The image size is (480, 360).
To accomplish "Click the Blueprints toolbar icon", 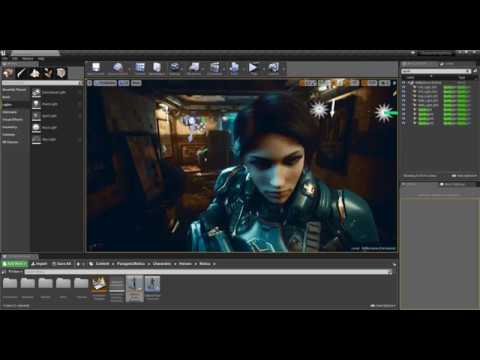I will 194,69.
